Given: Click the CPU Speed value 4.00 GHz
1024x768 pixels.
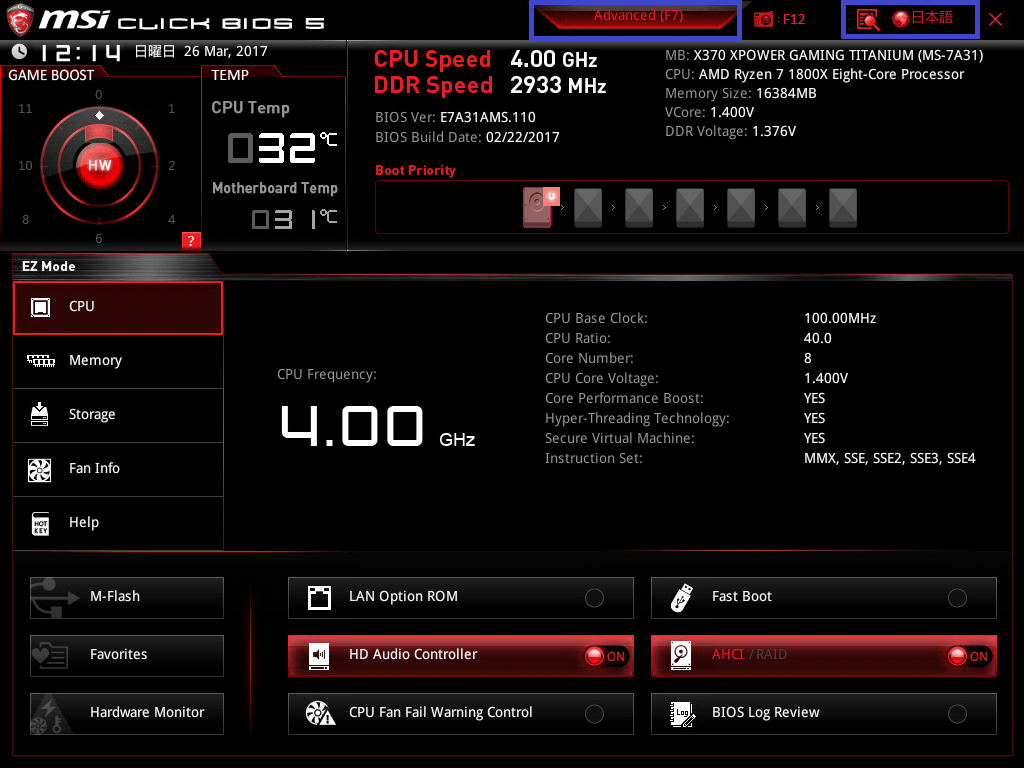Looking at the screenshot, I should click(x=554, y=59).
